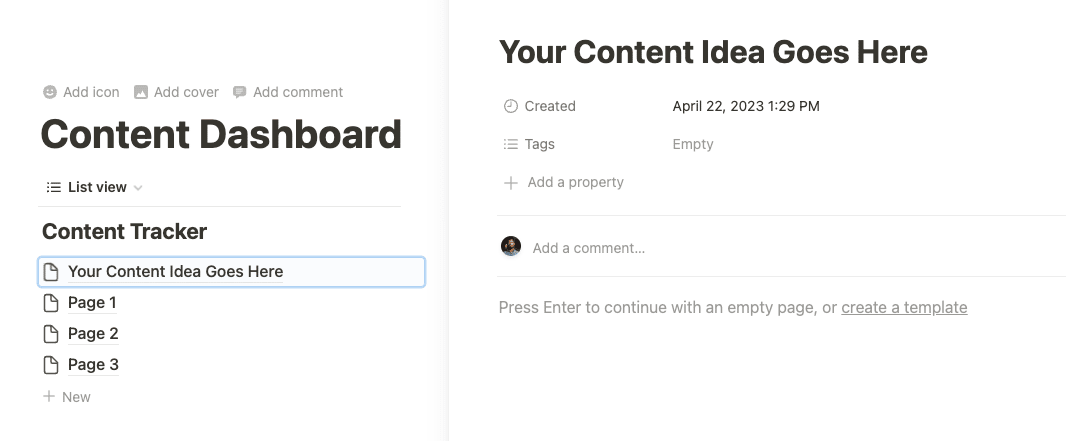Viewport: 1066px width, 441px height.
Task: Select the List view tab label
Action: point(97,187)
